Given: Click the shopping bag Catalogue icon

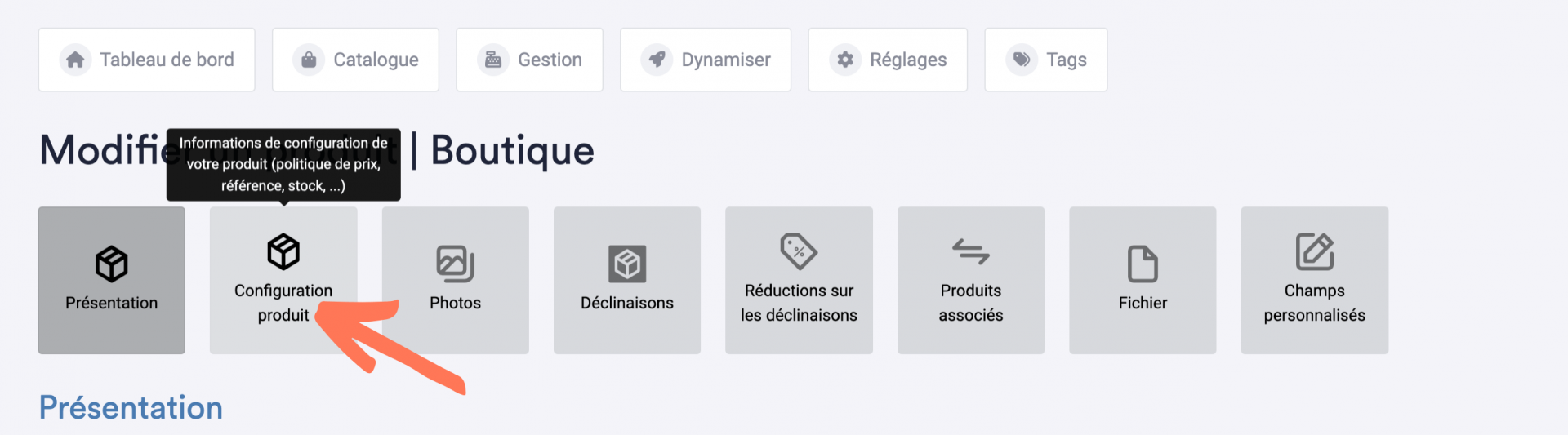Looking at the screenshot, I should (309, 60).
